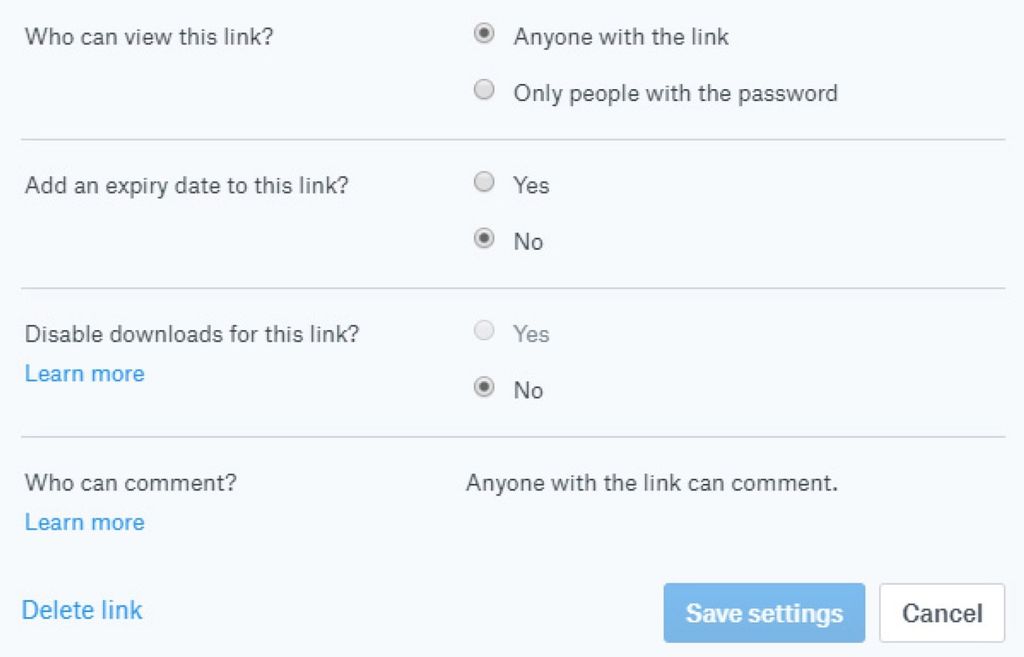This screenshot has width=1024, height=657.
Task: Click the "Anyone with the link" option text
Action: [x=621, y=37]
